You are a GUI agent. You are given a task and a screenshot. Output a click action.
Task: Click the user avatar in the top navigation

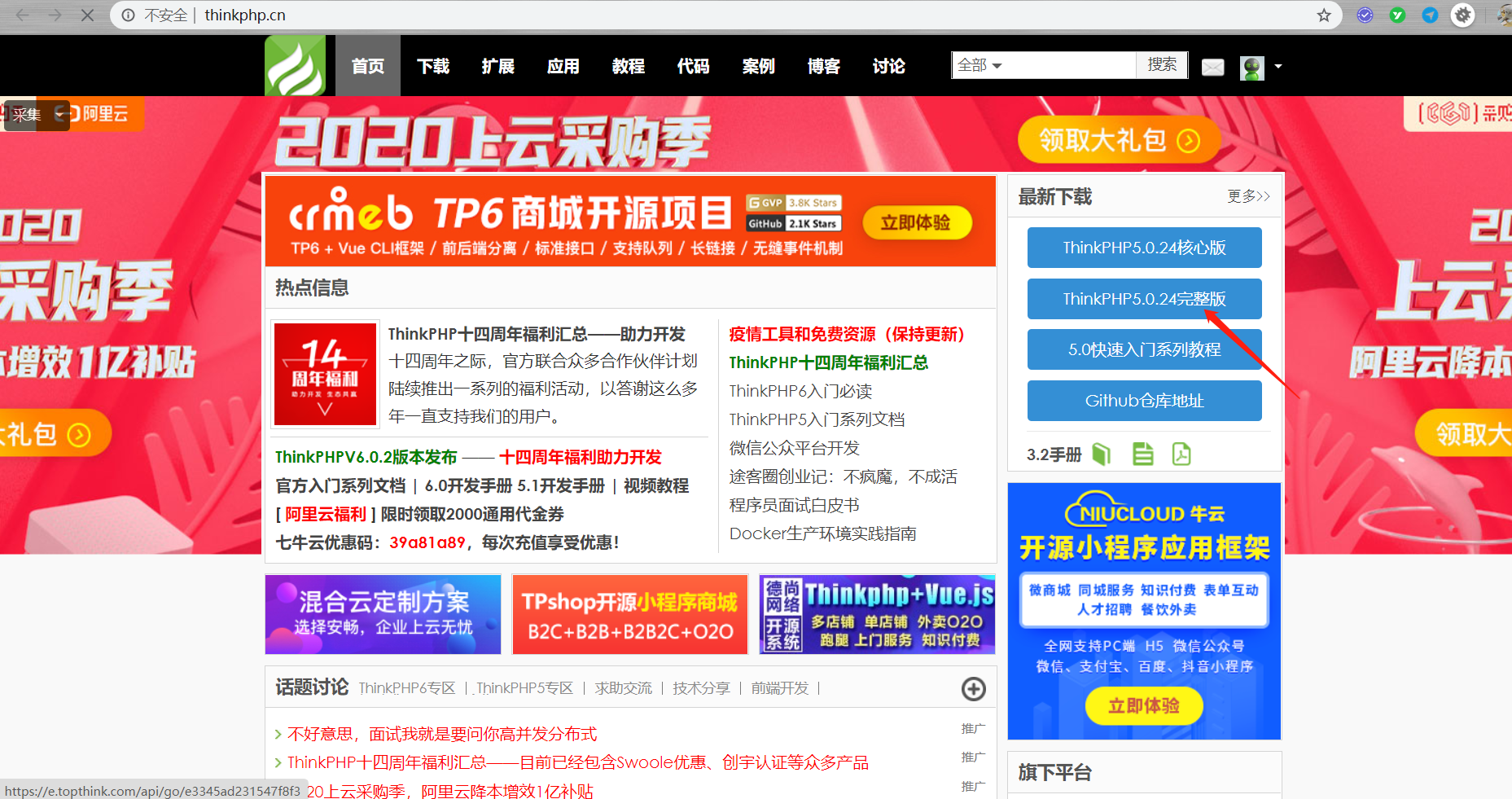(1251, 68)
